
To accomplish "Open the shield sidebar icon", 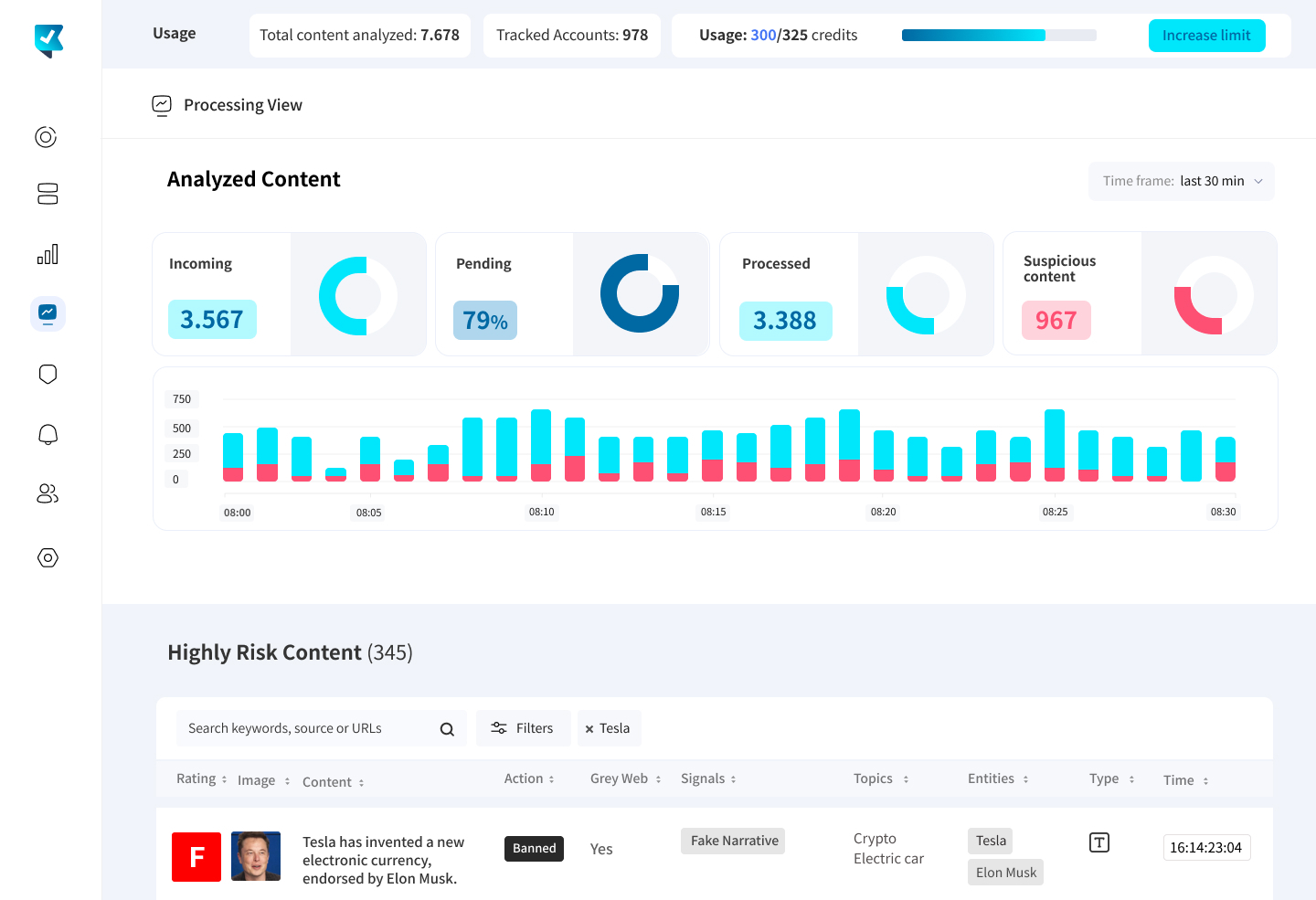I will (x=48, y=374).
